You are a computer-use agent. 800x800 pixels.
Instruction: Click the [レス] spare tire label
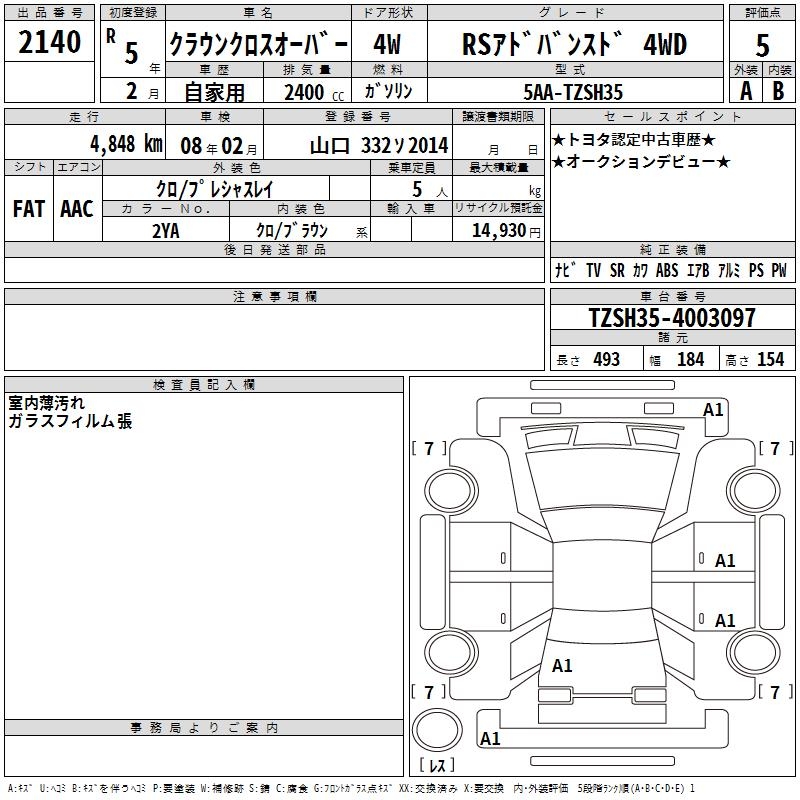coord(437,765)
